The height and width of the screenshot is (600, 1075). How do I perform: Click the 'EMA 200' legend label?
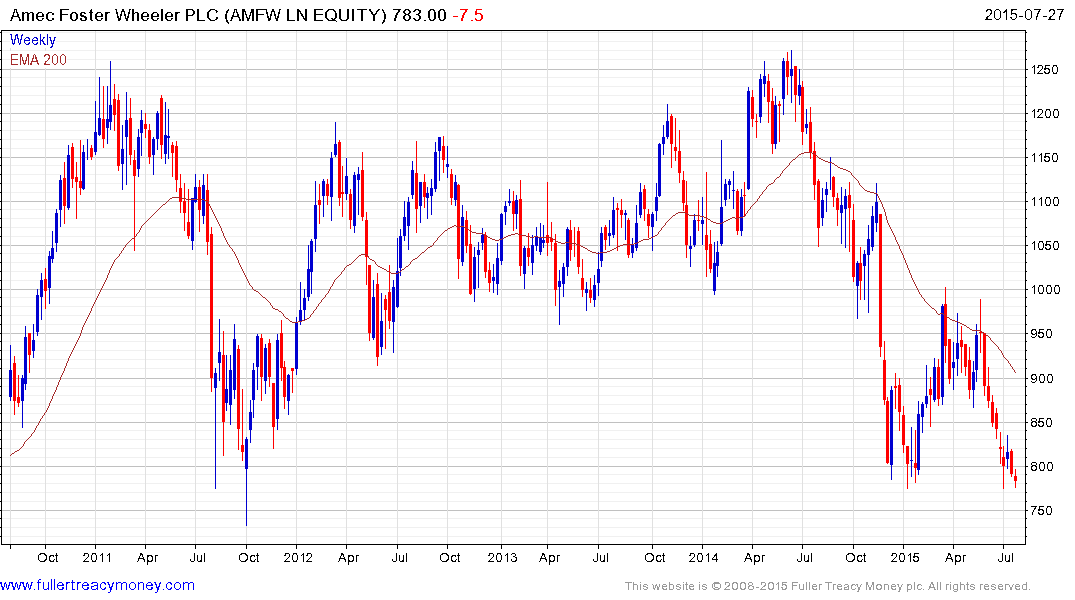(38, 60)
